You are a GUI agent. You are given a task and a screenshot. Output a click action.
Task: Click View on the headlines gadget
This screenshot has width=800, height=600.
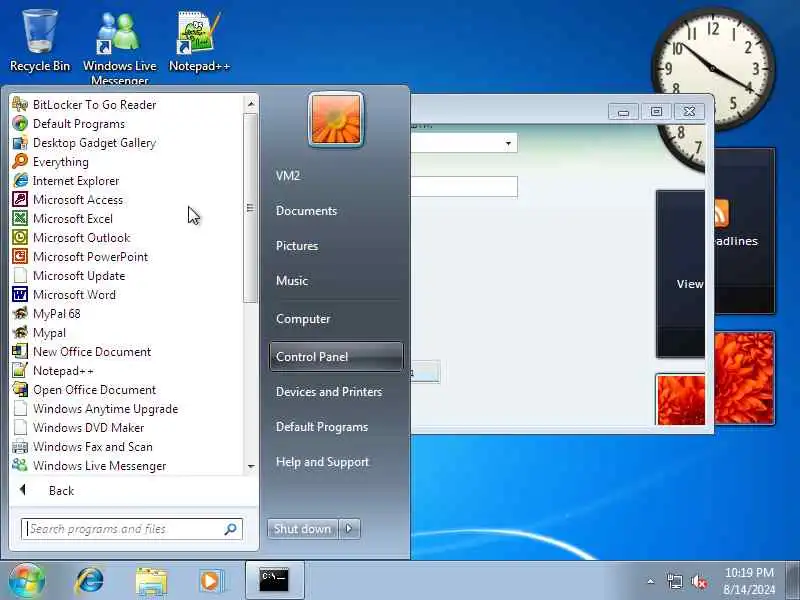click(690, 284)
